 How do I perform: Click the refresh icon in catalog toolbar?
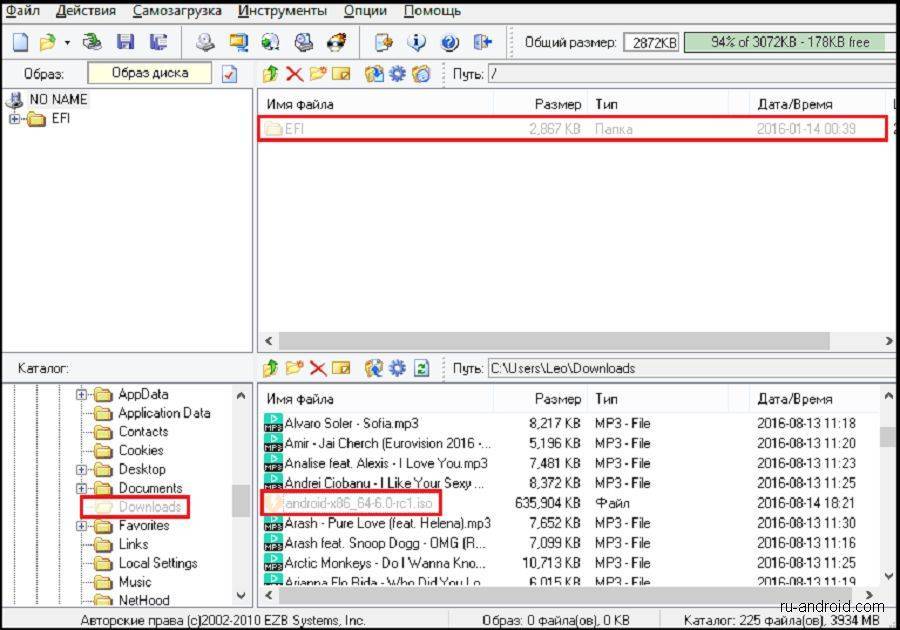(x=421, y=368)
